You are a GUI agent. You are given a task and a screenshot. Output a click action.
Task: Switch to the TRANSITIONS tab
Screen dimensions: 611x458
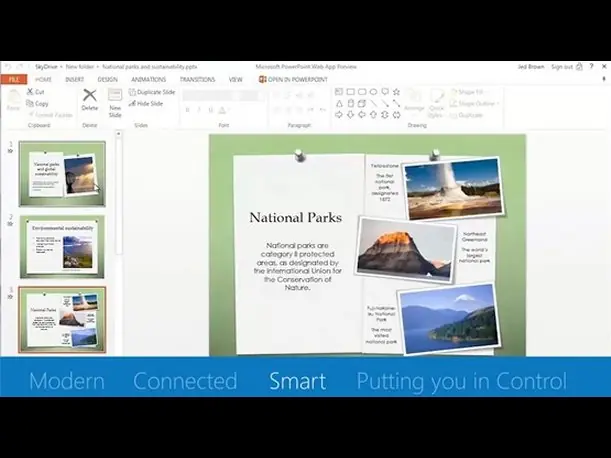(198, 79)
